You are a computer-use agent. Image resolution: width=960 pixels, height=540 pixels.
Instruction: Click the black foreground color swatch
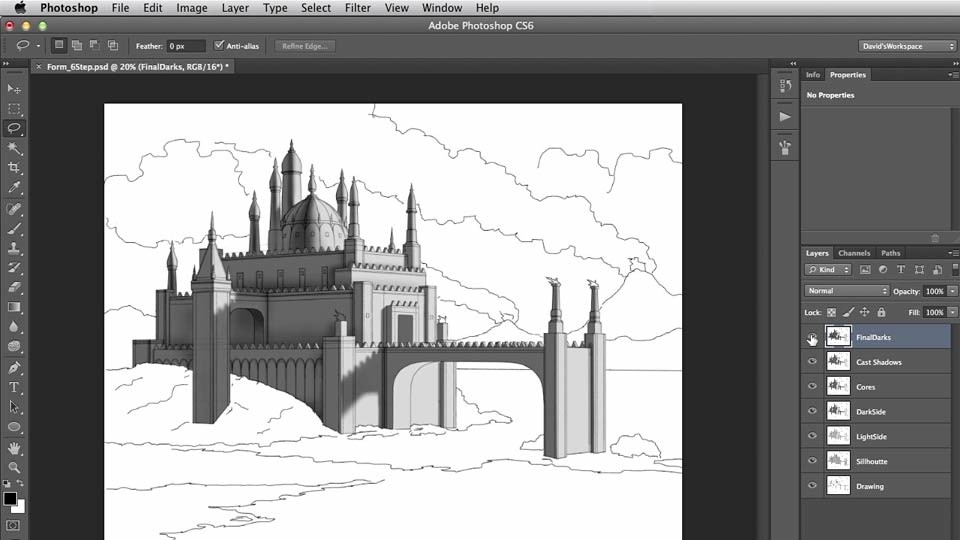[10, 498]
